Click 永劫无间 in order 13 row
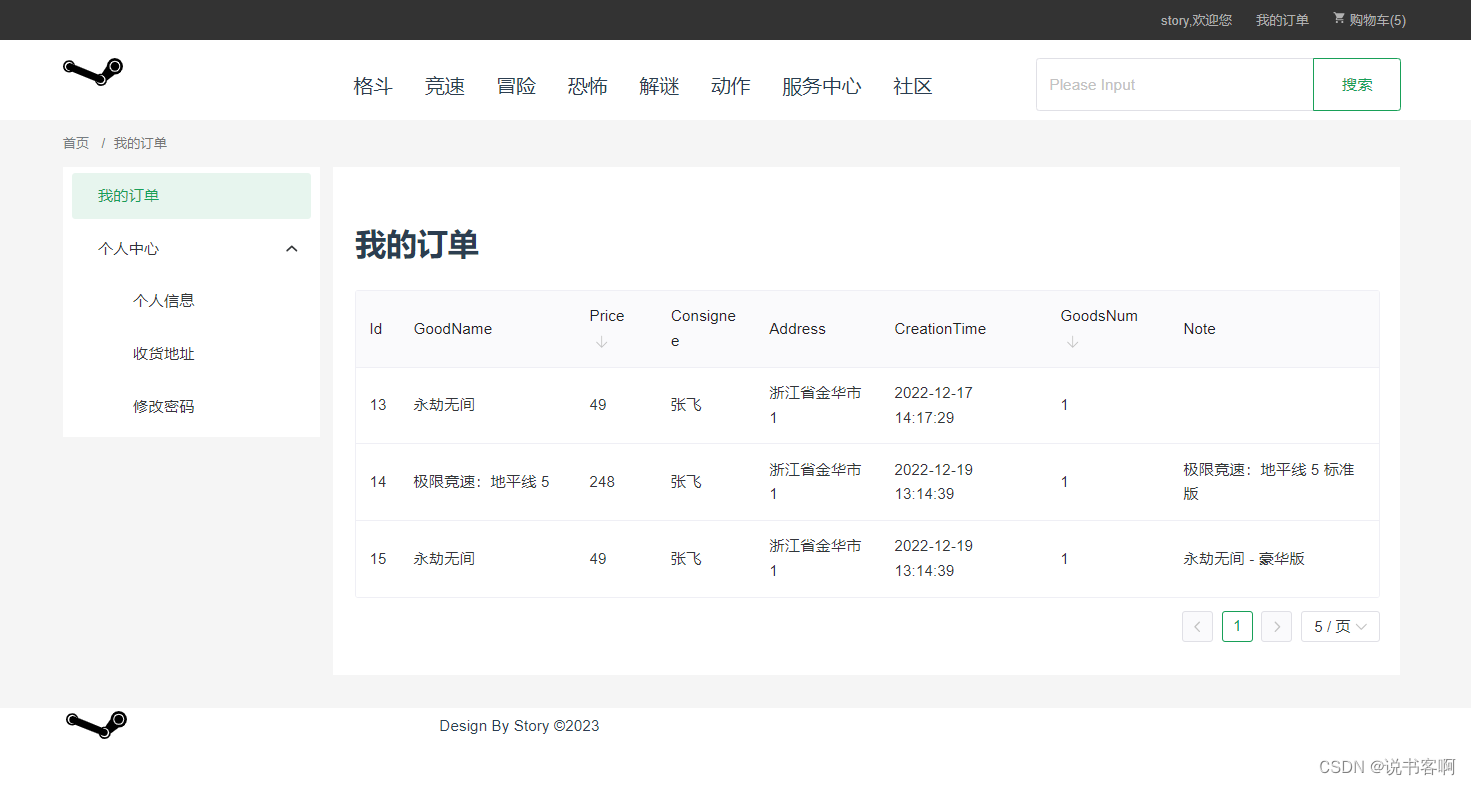Image resolution: width=1471 pixels, height=785 pixels. pos(444,405)
